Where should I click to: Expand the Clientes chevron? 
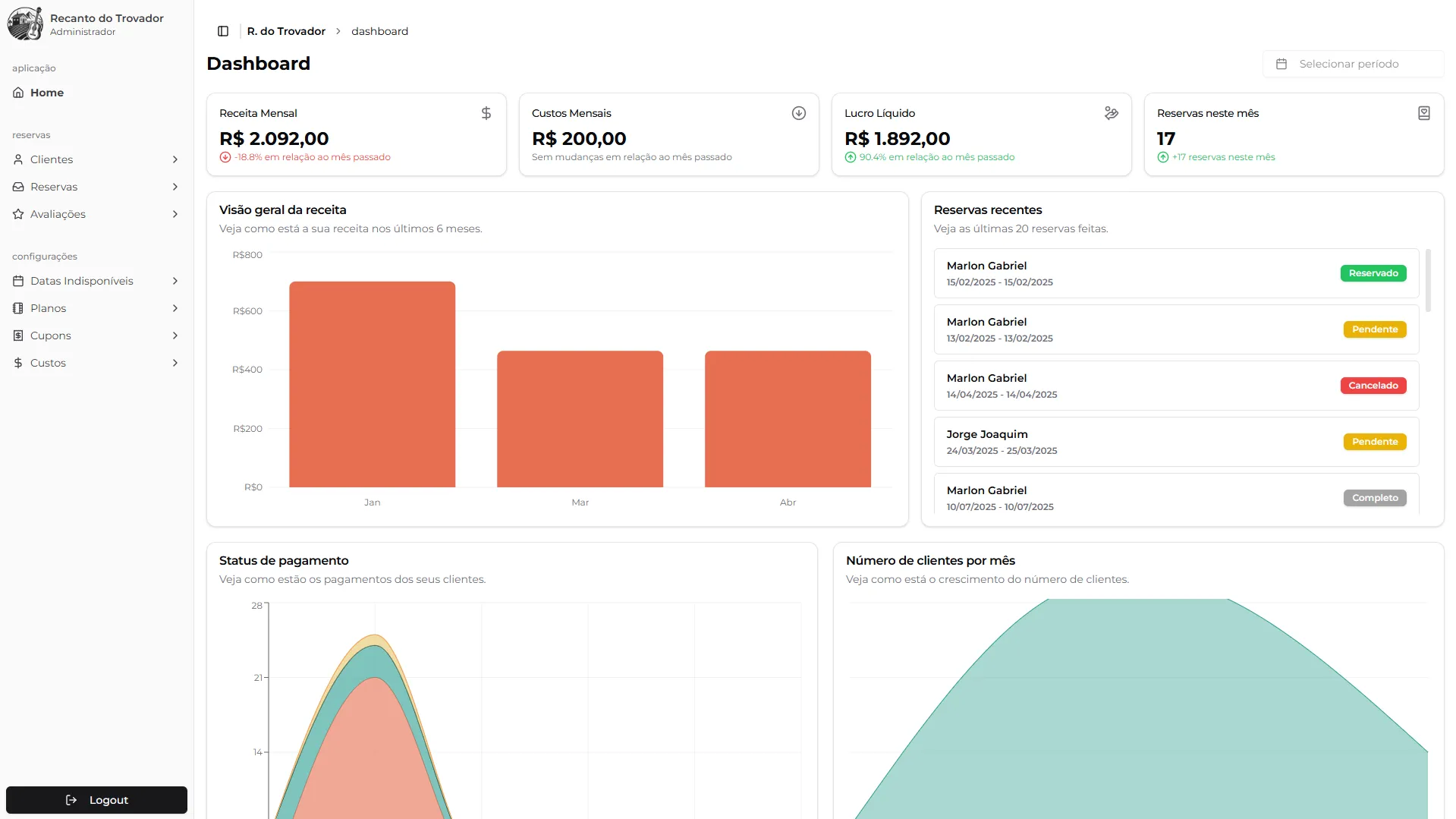tap(175, 159)
